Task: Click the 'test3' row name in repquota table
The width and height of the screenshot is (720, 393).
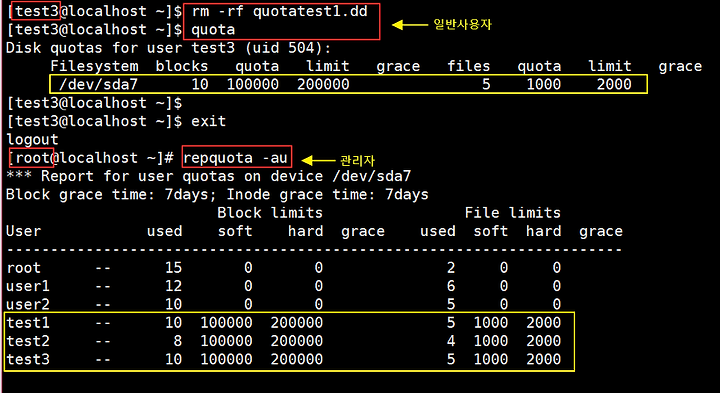Action: (x=28, y=359)
